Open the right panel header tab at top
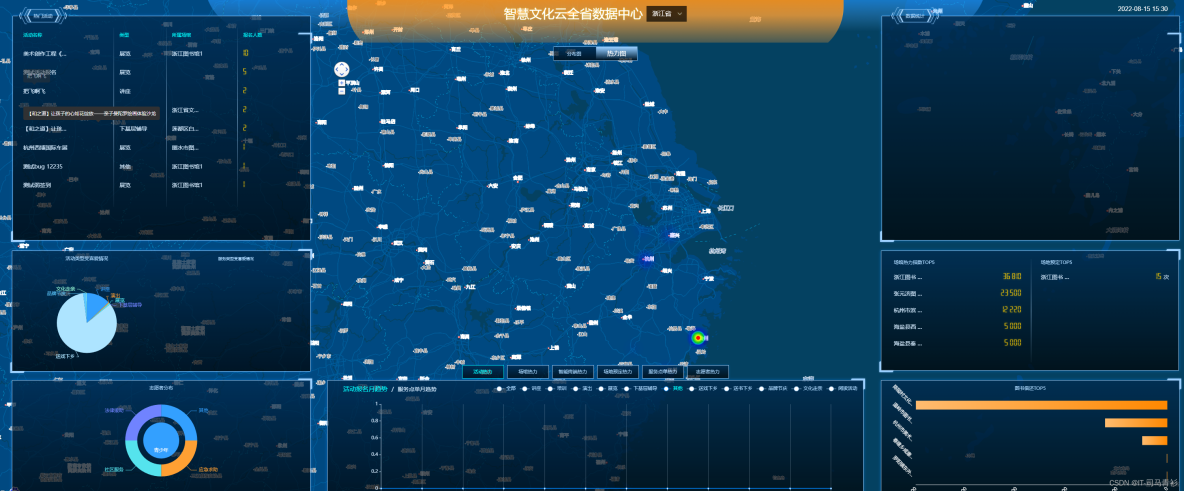Viewport: 1184px width, 491px height. tap(914, 14)
